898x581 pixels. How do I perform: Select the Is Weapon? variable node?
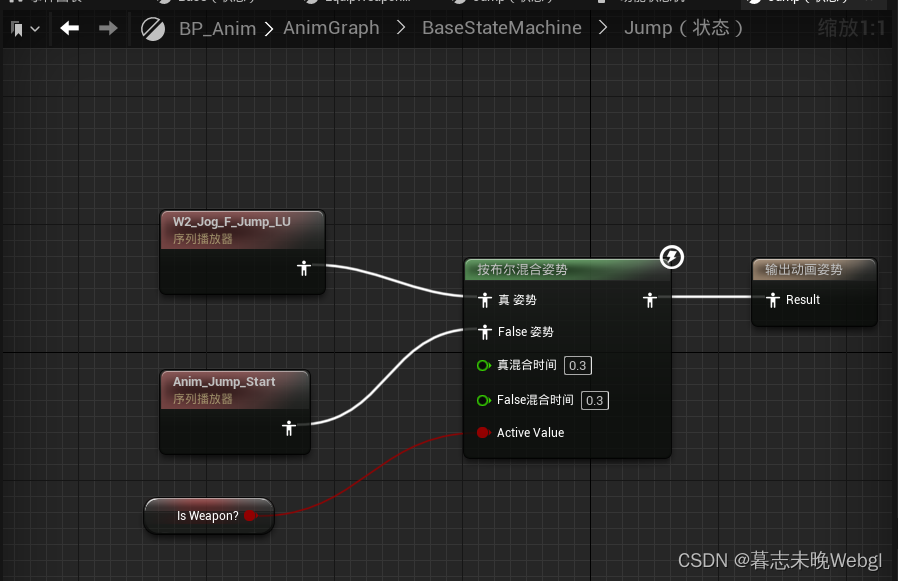coord(209,516)
